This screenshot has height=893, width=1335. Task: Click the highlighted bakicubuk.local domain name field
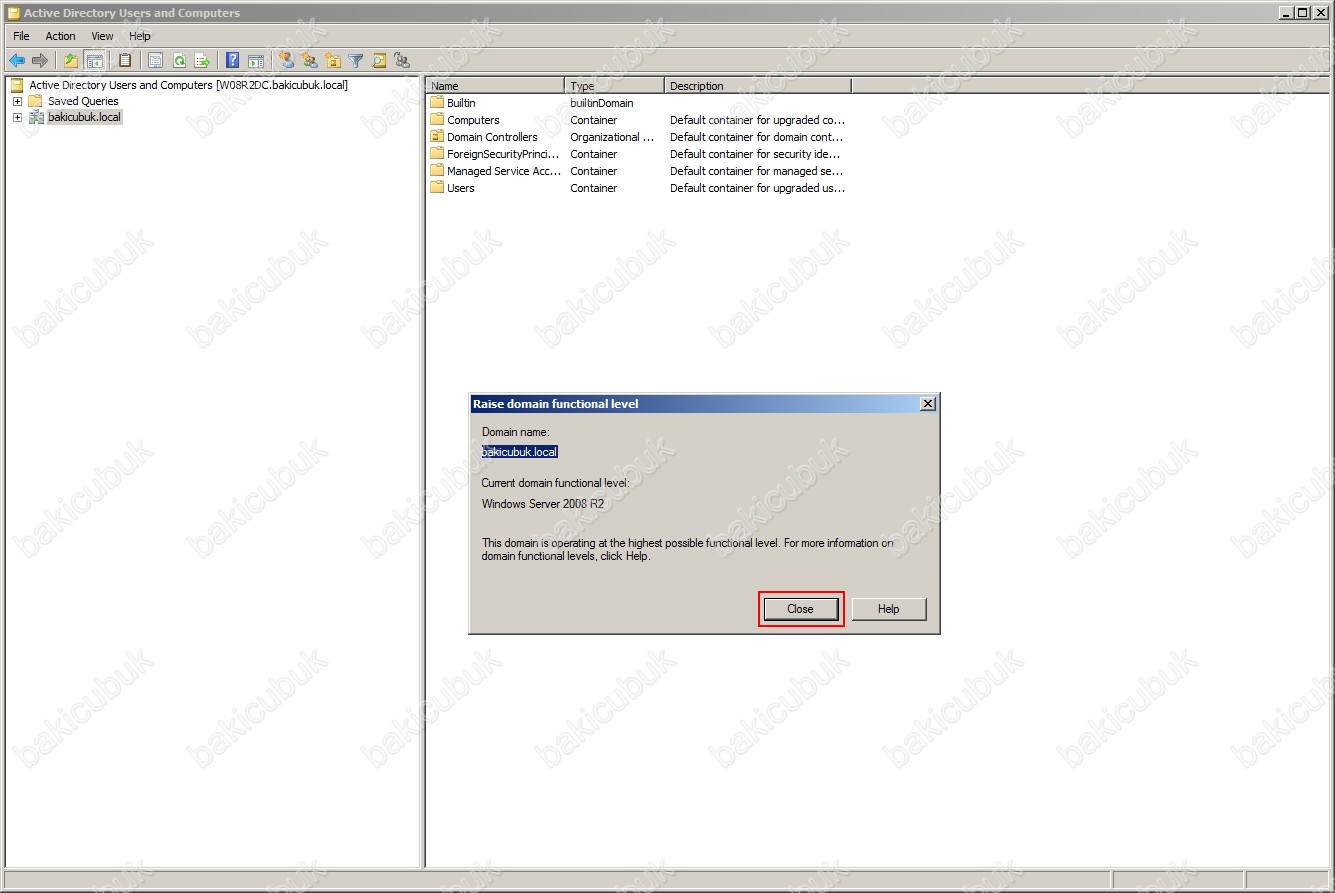click(x=520, y=452)
